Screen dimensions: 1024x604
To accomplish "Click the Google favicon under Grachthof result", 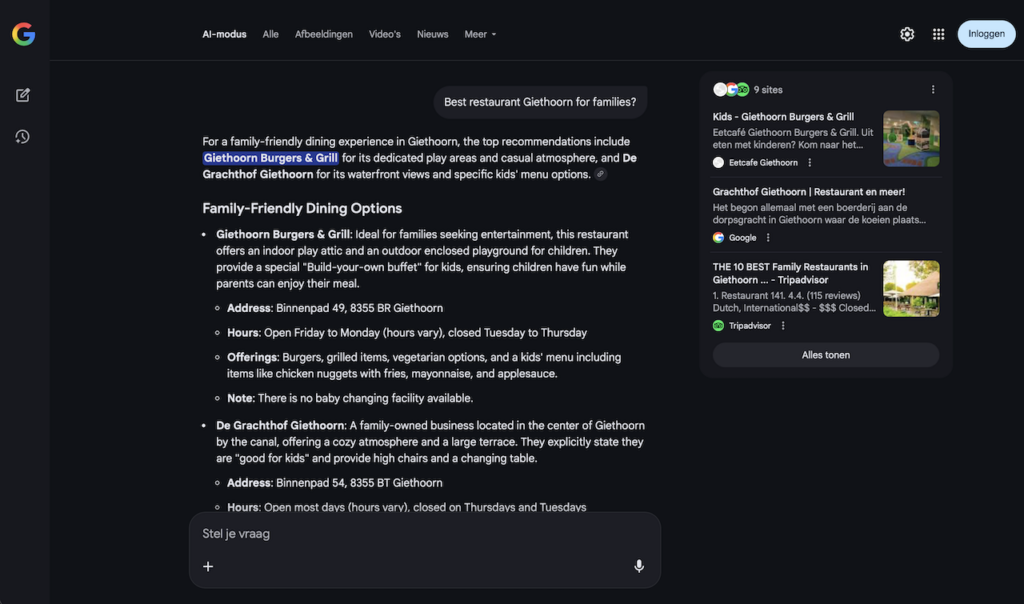I will click(x=718, y=238).
